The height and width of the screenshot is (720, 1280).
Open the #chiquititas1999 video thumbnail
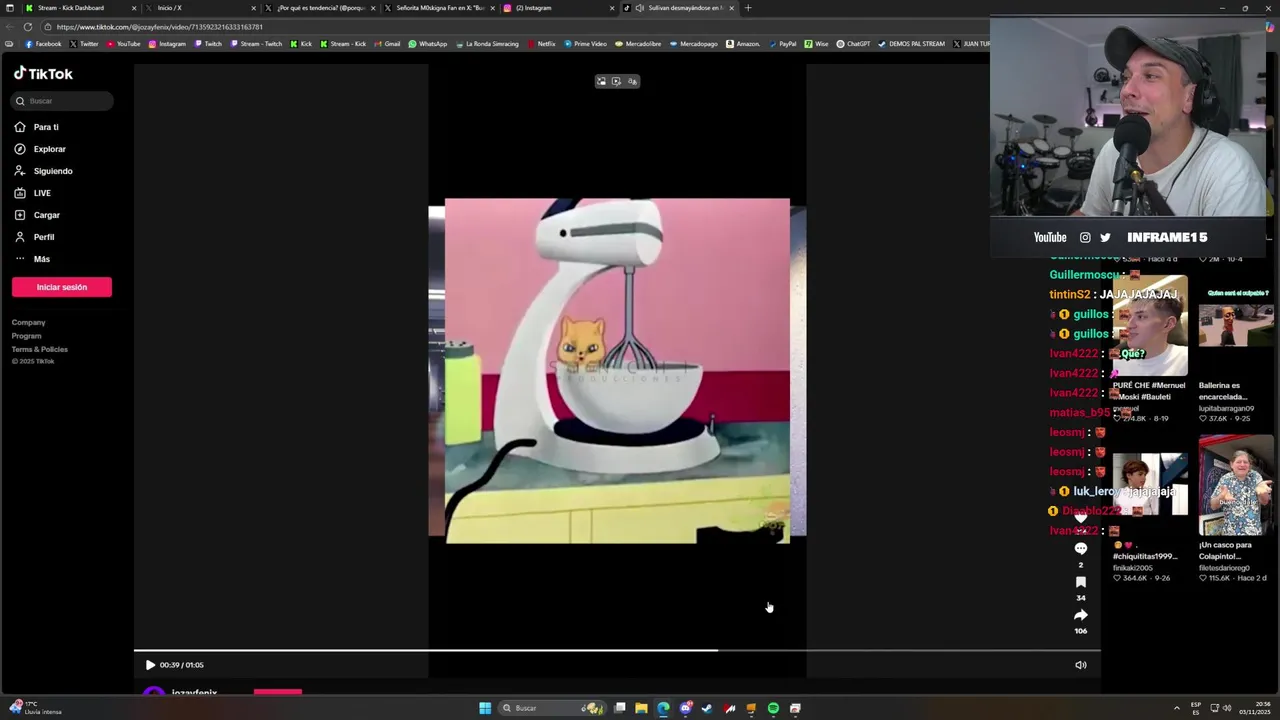pyautogui.click(x=1150, y=485)
